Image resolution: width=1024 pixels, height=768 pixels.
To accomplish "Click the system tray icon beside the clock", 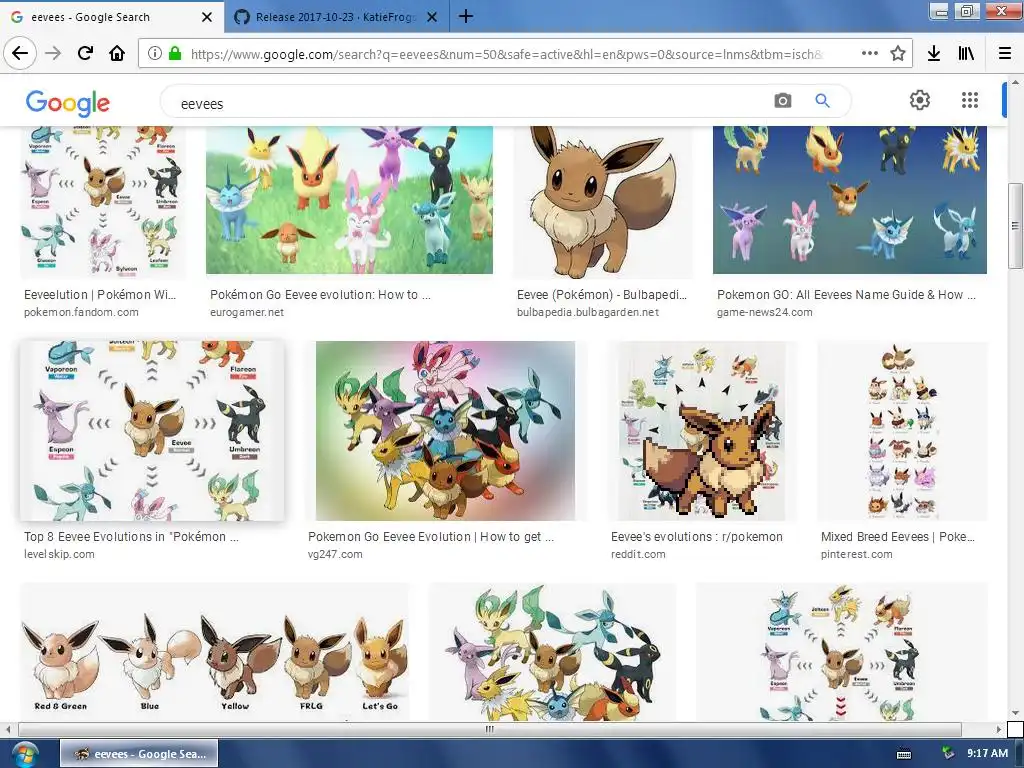I will pyautogui.click(x=948, y=754).
